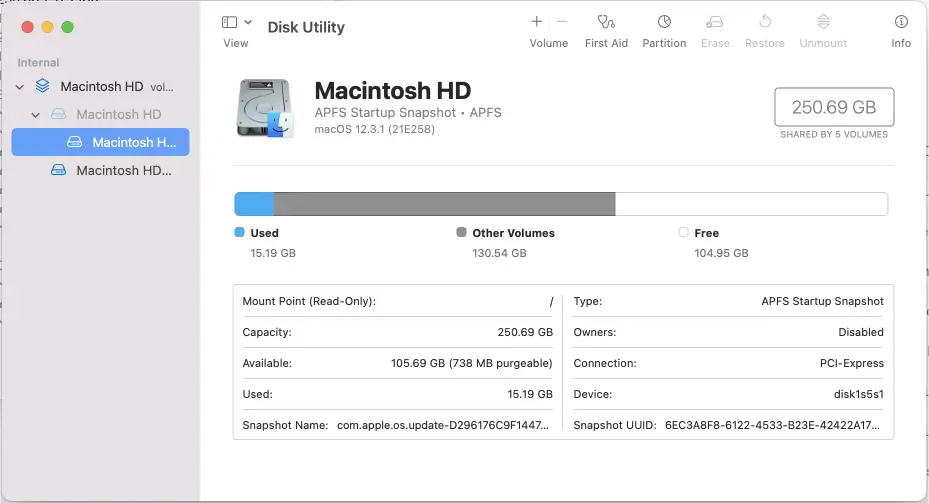
Task: Click the Restore arrow icon
Action: click(765, 22)
